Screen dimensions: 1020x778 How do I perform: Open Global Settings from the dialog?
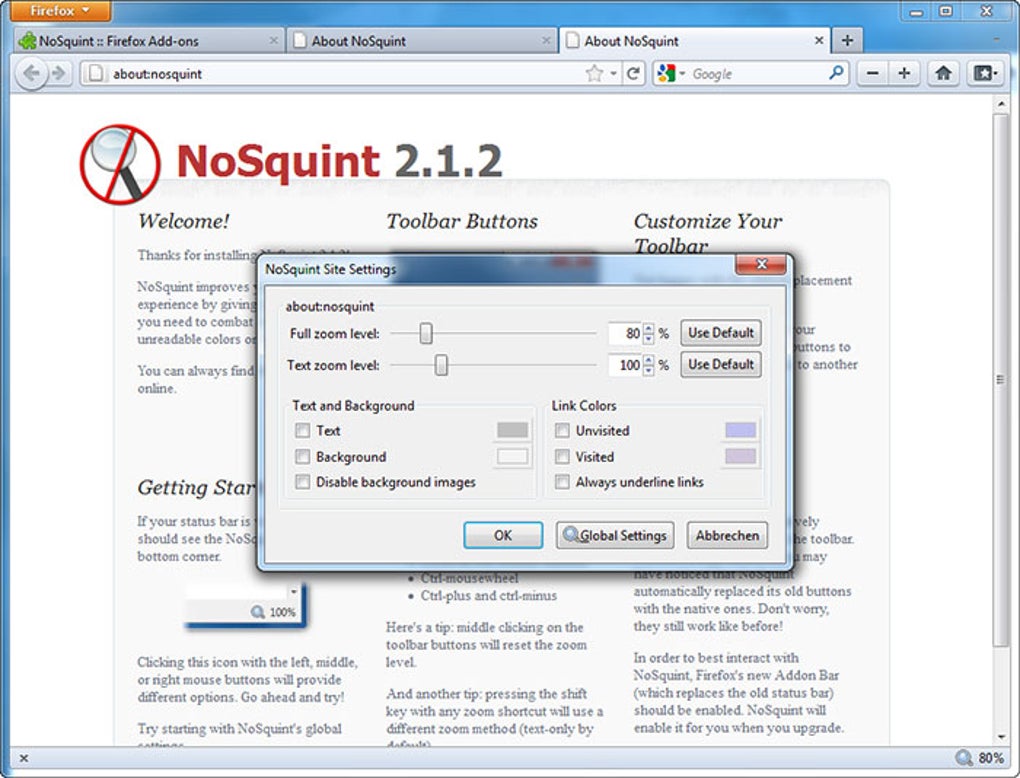(x=615, y=535)
